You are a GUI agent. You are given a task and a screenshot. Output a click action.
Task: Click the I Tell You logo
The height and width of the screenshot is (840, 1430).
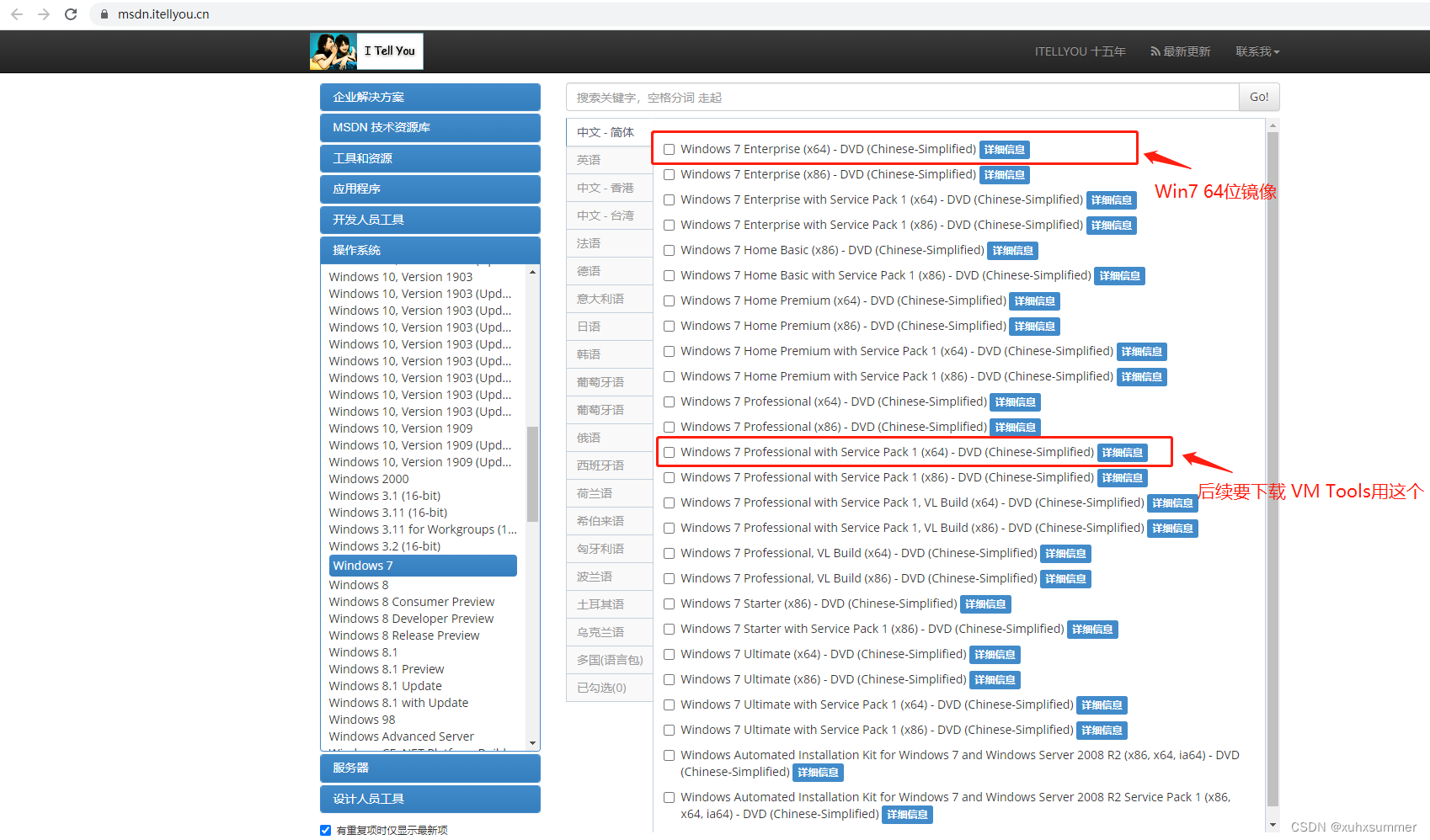[x=366, y=51]
